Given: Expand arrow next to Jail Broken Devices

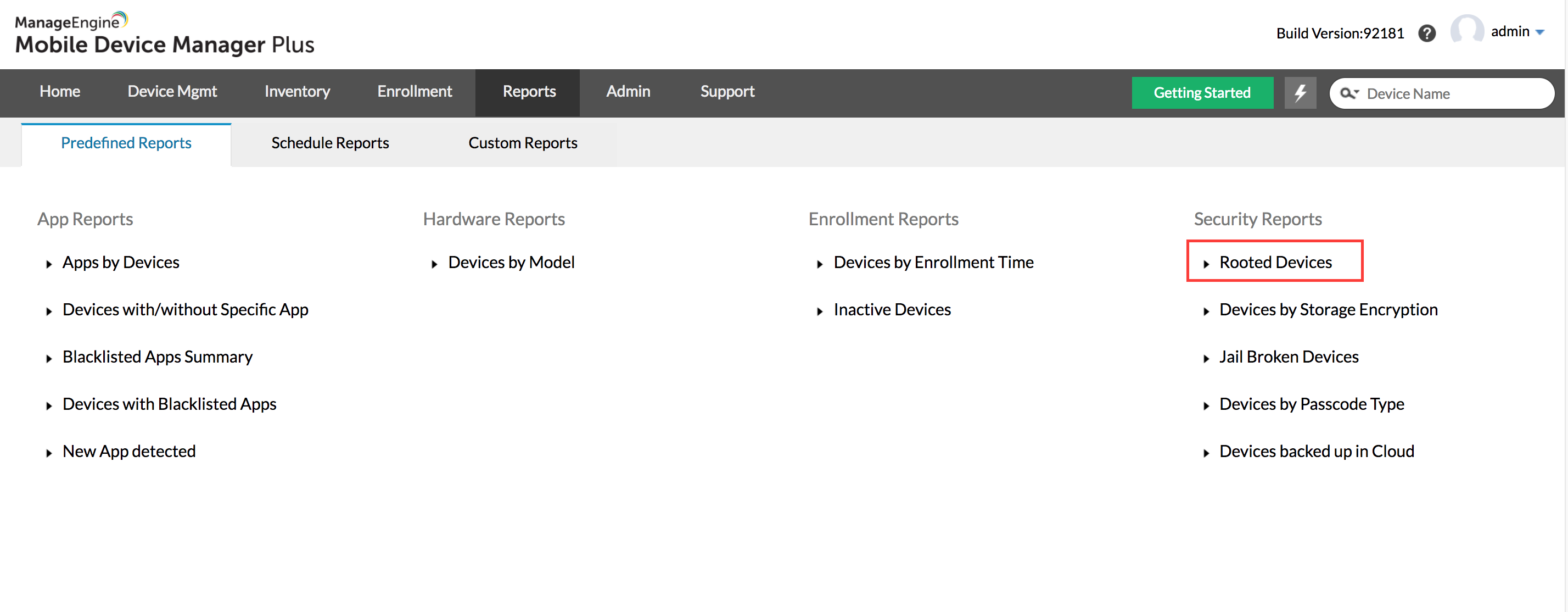Looking at the screenshot, I should coord(1205,359).
